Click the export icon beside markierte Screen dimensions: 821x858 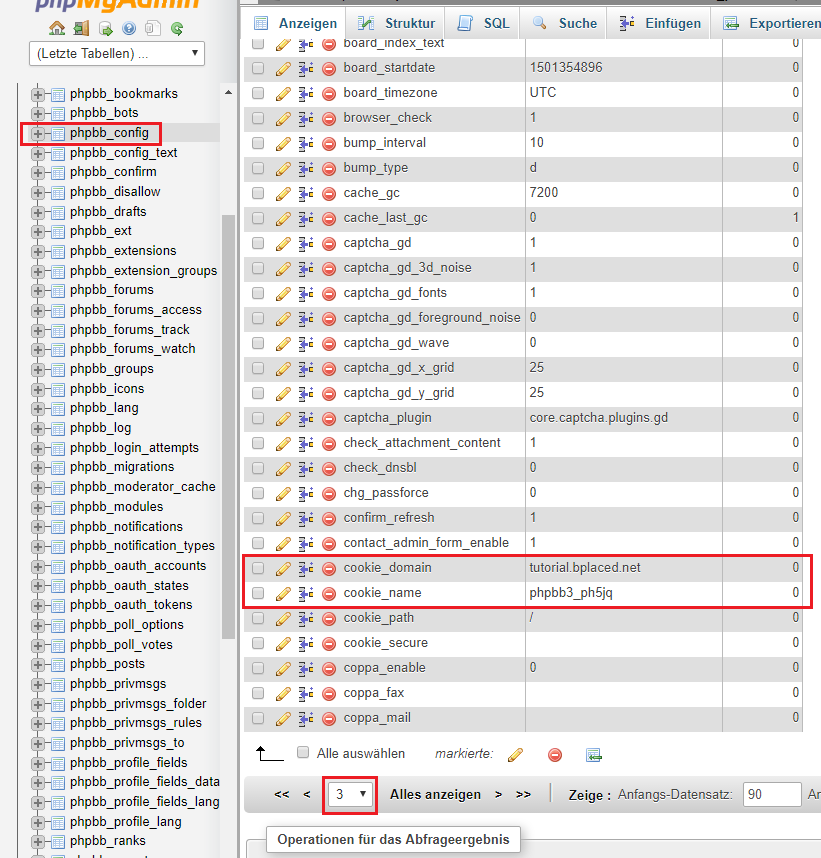point(593,755)
